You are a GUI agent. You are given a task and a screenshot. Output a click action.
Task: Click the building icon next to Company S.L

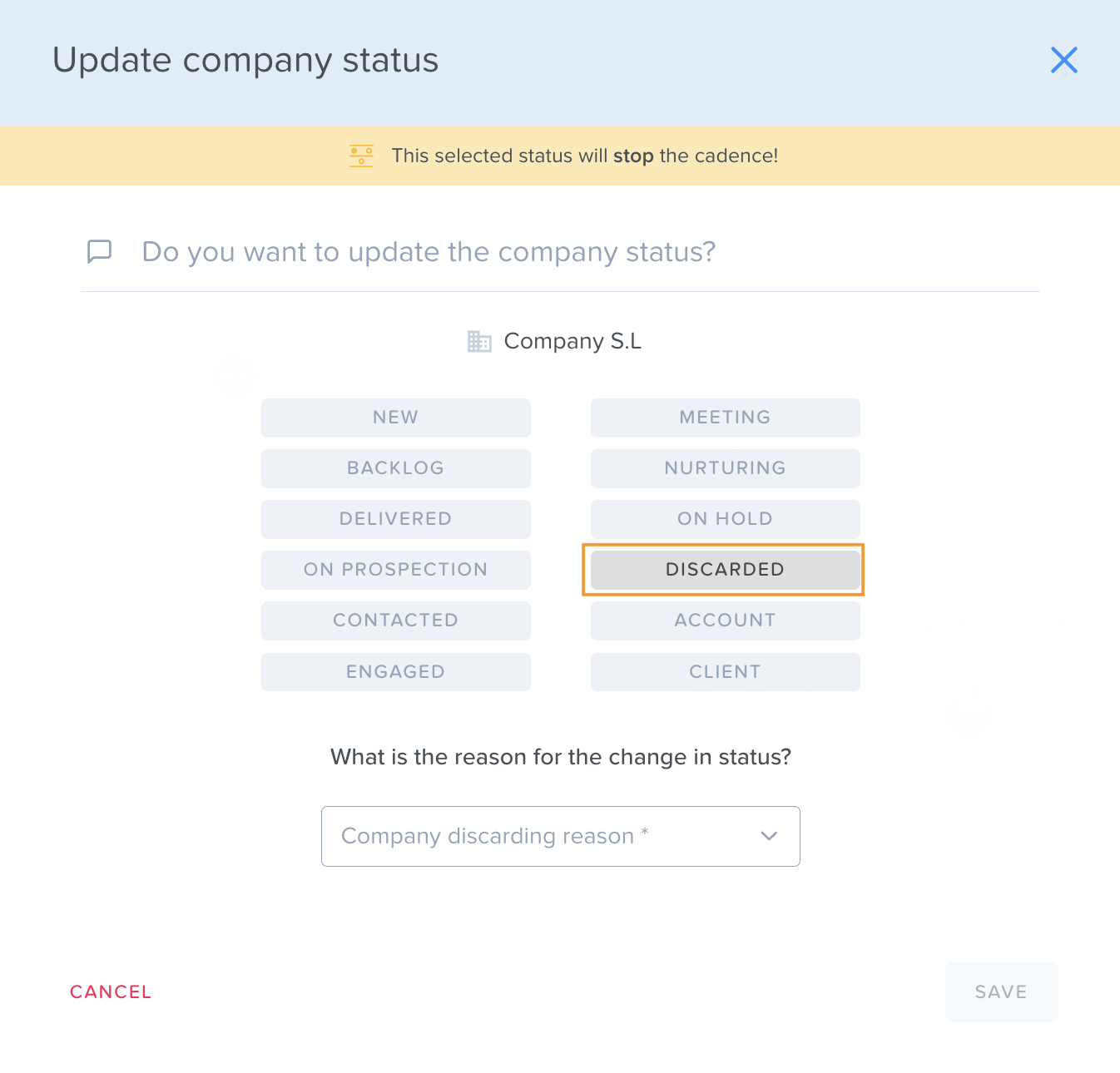479,341
